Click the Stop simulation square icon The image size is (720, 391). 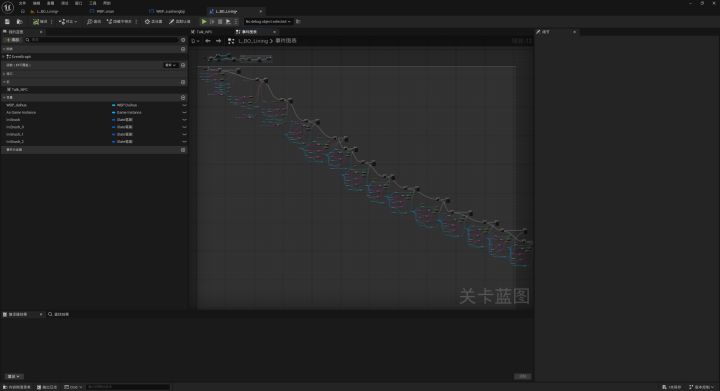point(220,22)
